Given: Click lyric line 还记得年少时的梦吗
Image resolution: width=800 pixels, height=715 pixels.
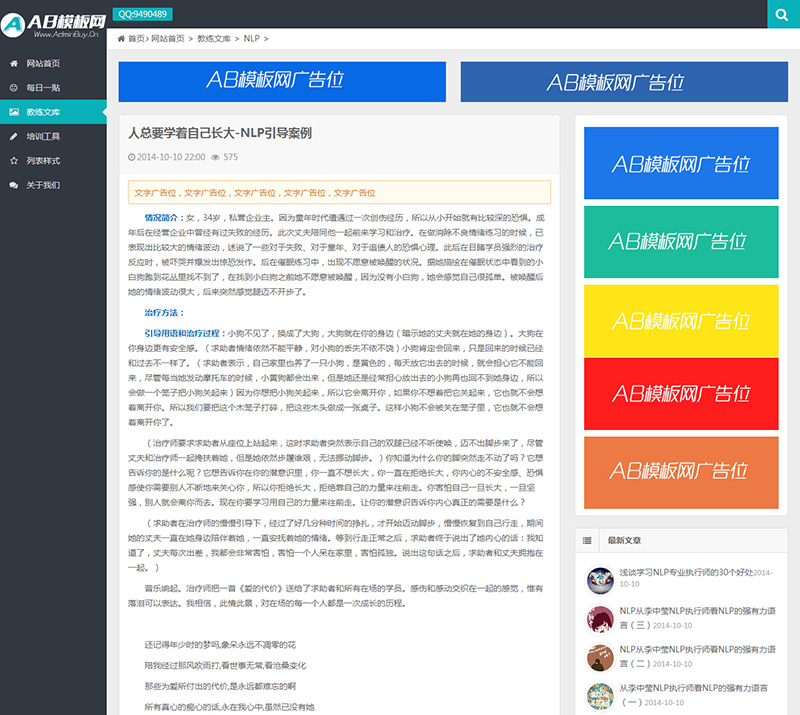Looking at the screenshot, I should coord(220,645).
